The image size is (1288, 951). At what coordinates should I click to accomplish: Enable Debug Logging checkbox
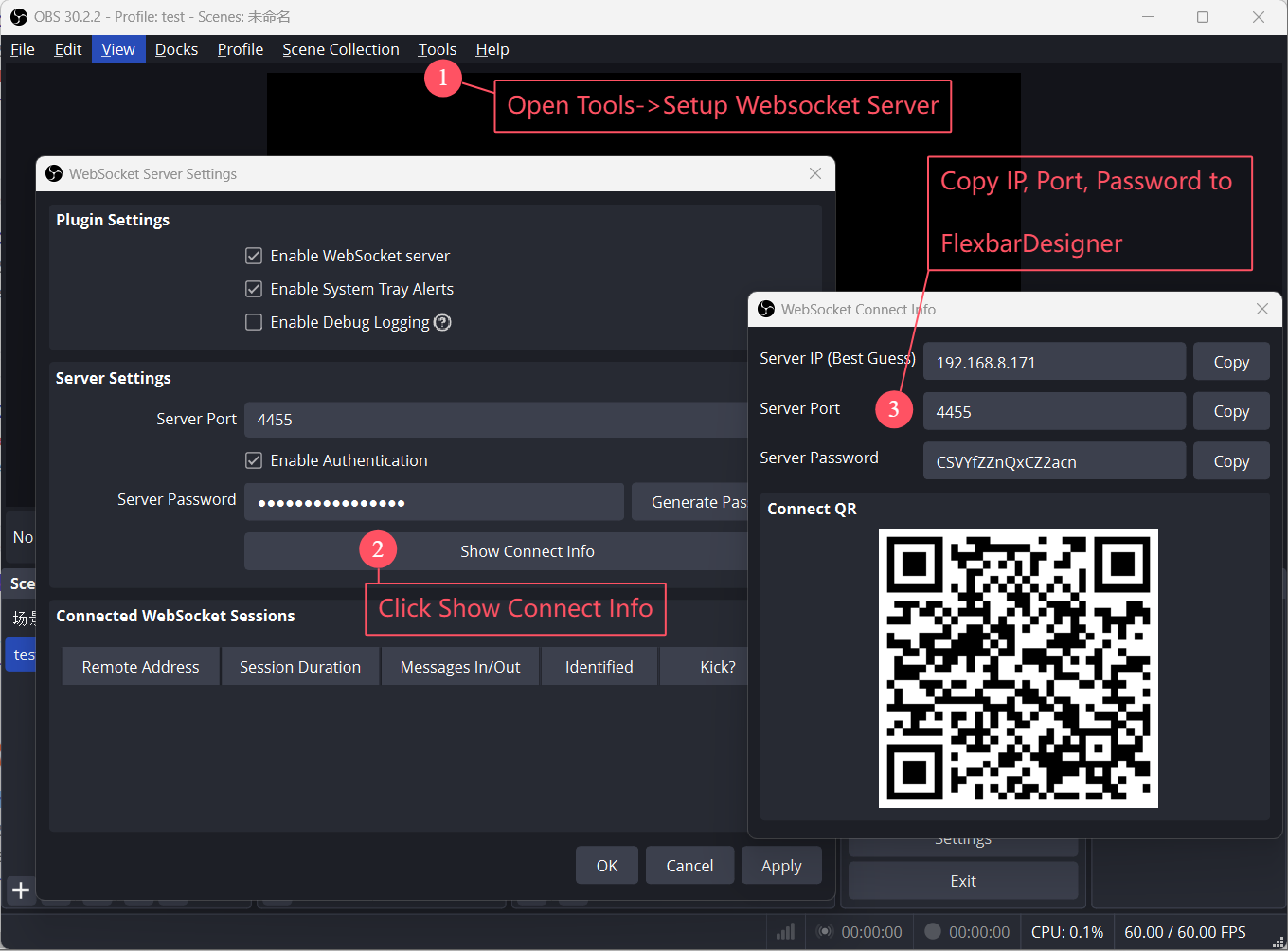coord(254,322)
